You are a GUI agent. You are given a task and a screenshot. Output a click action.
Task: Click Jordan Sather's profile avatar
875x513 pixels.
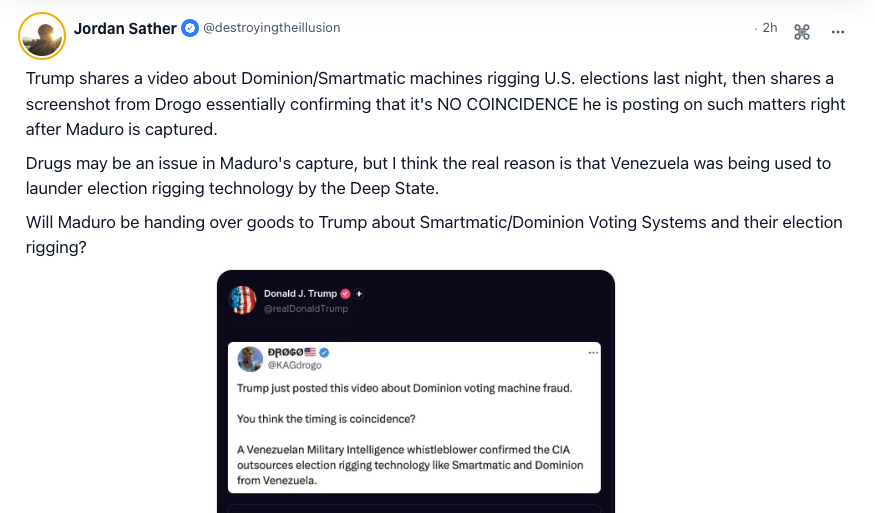coord(42,36)
